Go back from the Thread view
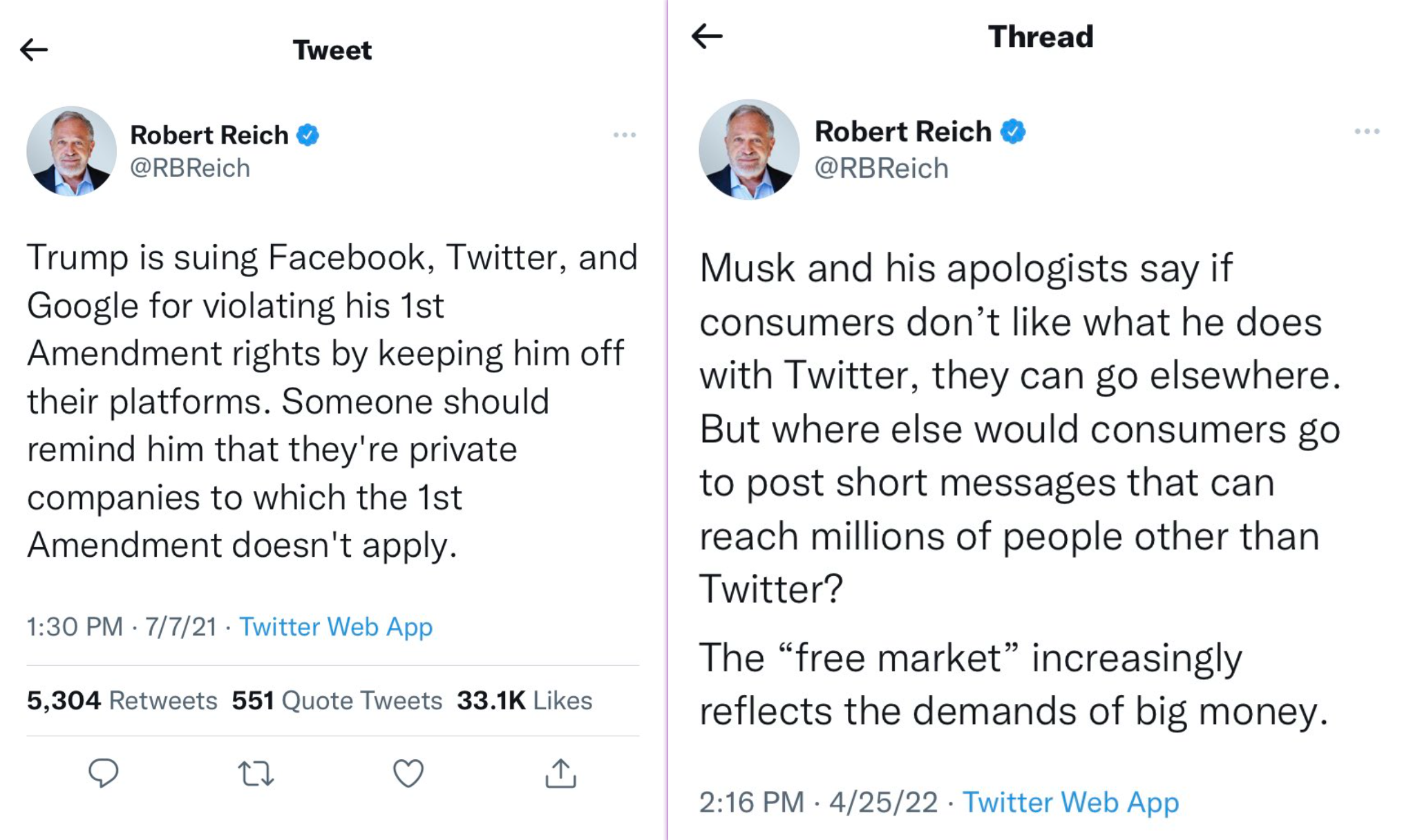The width and height of the screenshot is (1411, 840). coord(707,36)
